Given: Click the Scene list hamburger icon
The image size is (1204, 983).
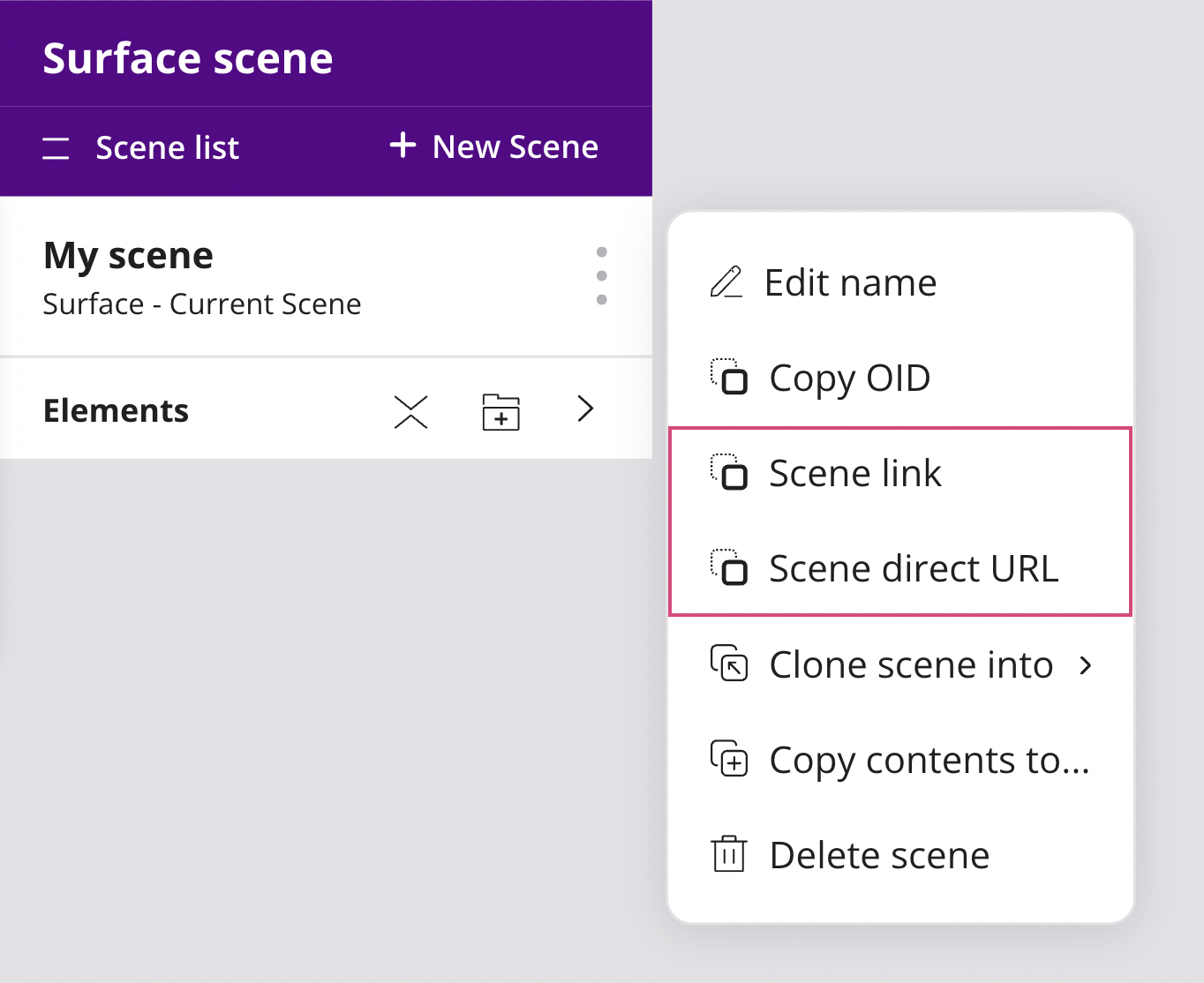Looking at the screenshot, I should [56, 148].
